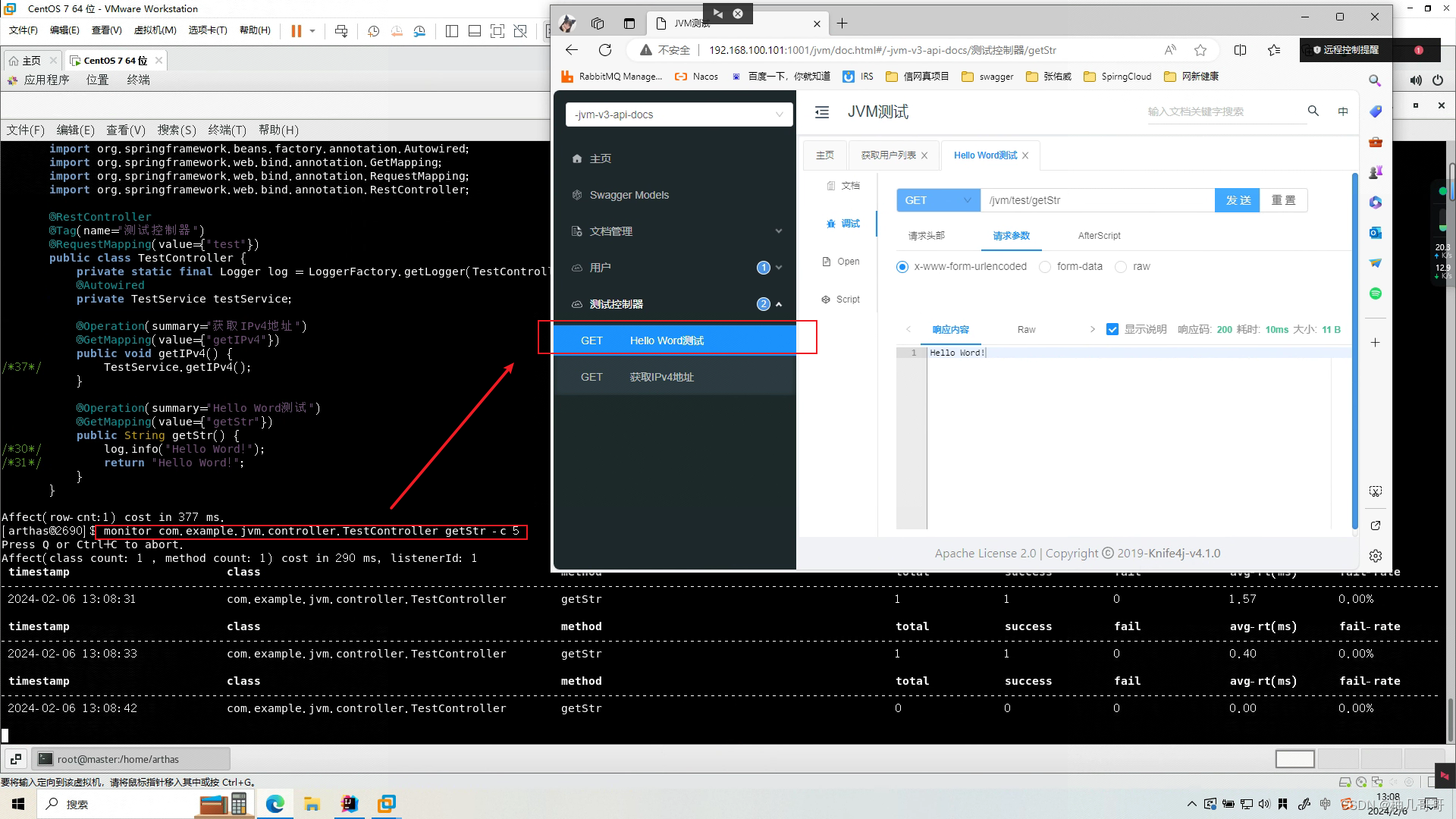Select raw radio option
The width and height of the screenshot is (1456, 819).
click(1121, 267)
